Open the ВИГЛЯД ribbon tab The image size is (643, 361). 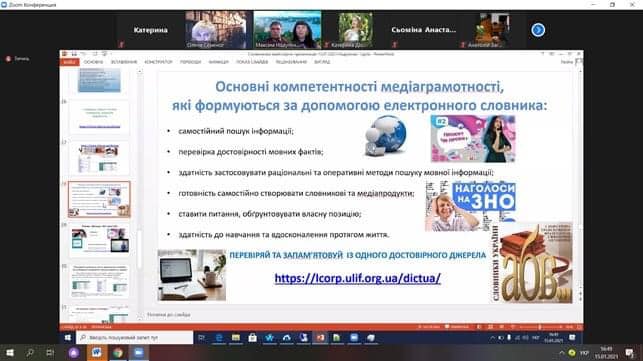322,62
